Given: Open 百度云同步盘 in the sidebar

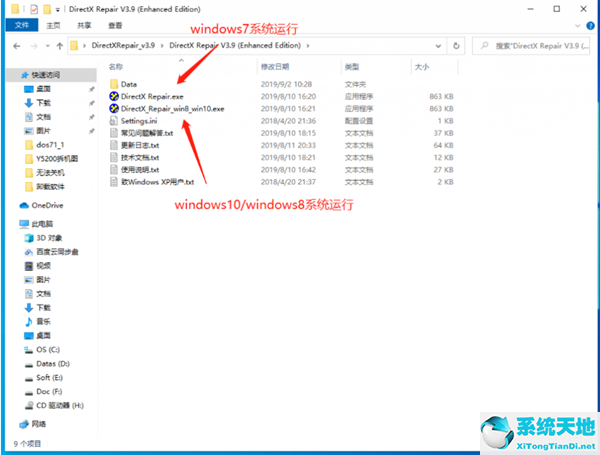Looking at the screenshot, I should [57, 252].
